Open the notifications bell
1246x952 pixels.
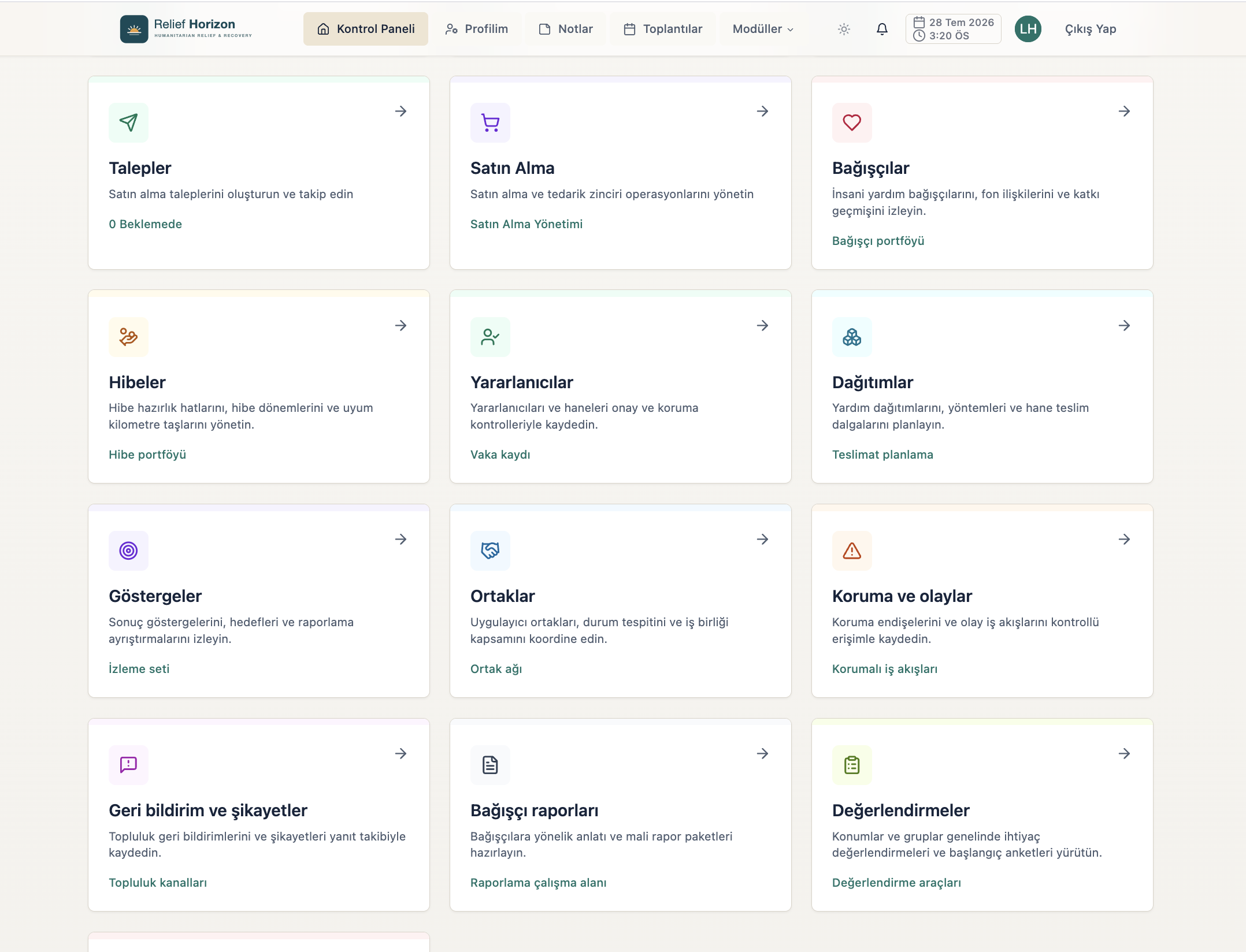pos(882,29)
